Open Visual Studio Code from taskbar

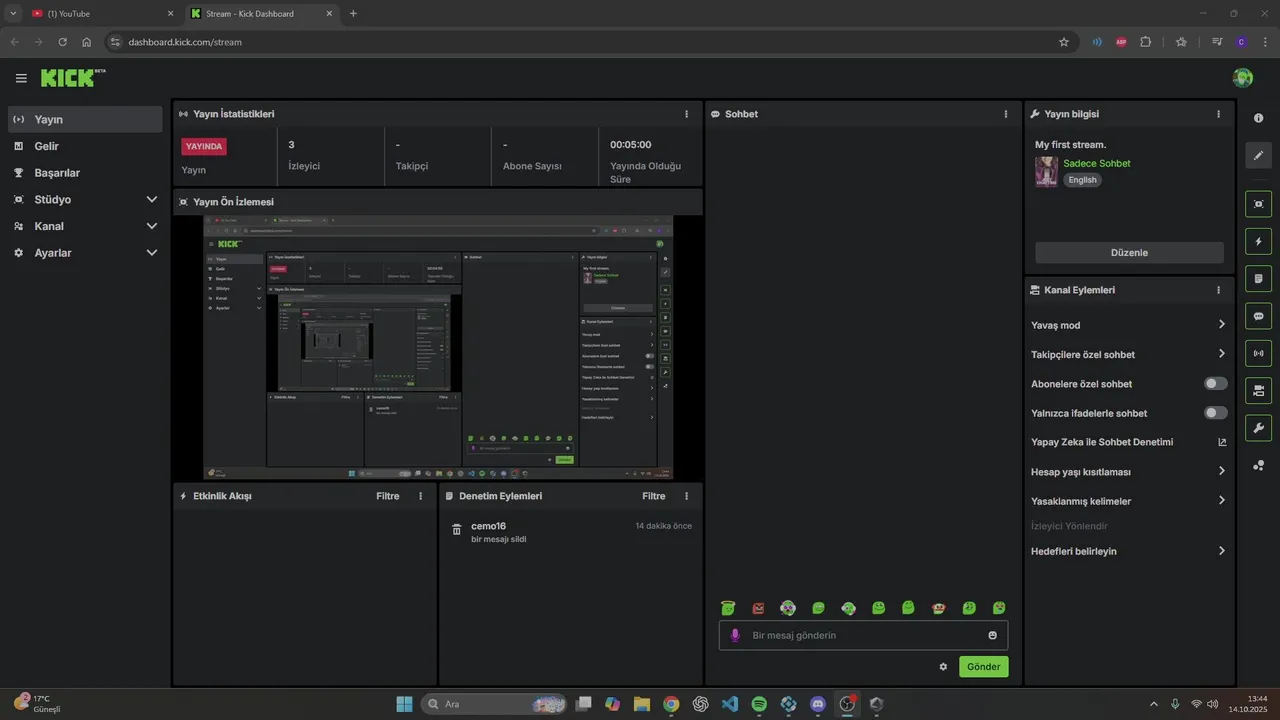click(x=730, y=704)
